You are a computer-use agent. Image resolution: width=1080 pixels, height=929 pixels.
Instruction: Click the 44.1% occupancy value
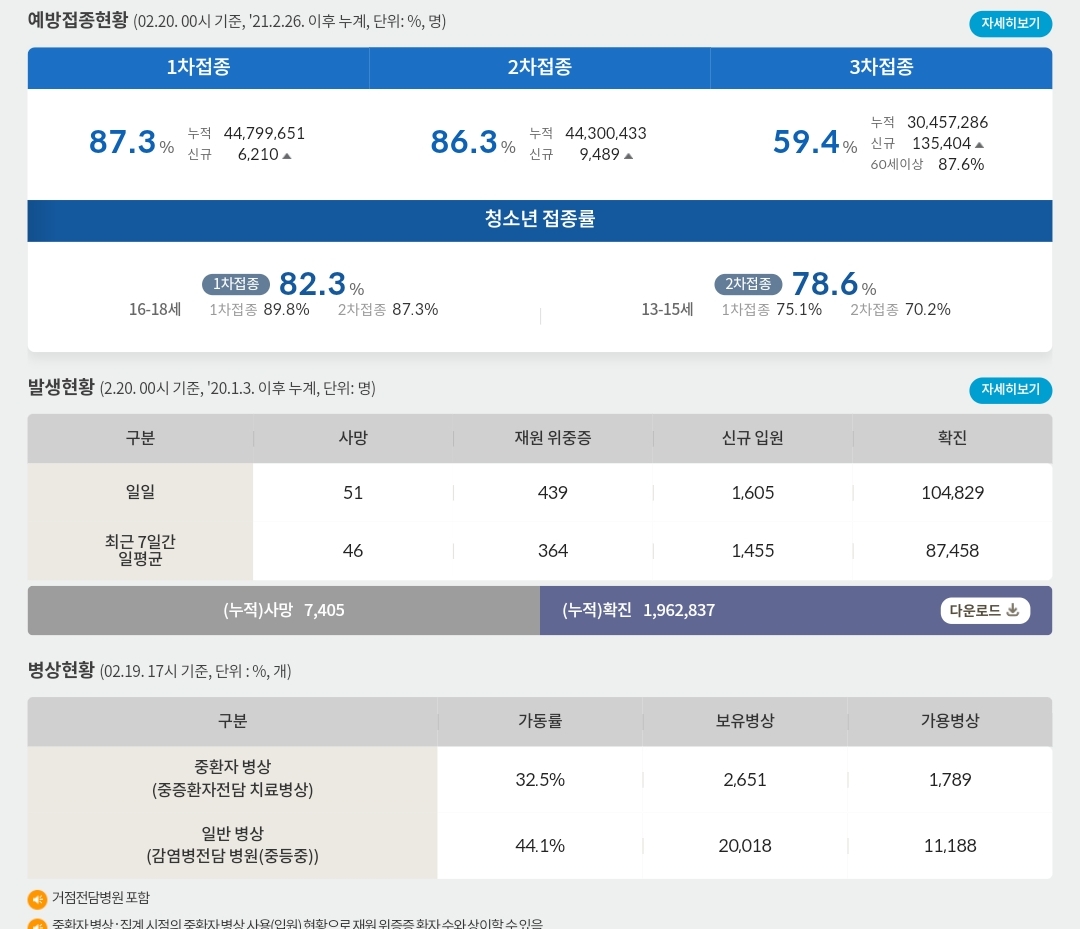coord(540,846)
